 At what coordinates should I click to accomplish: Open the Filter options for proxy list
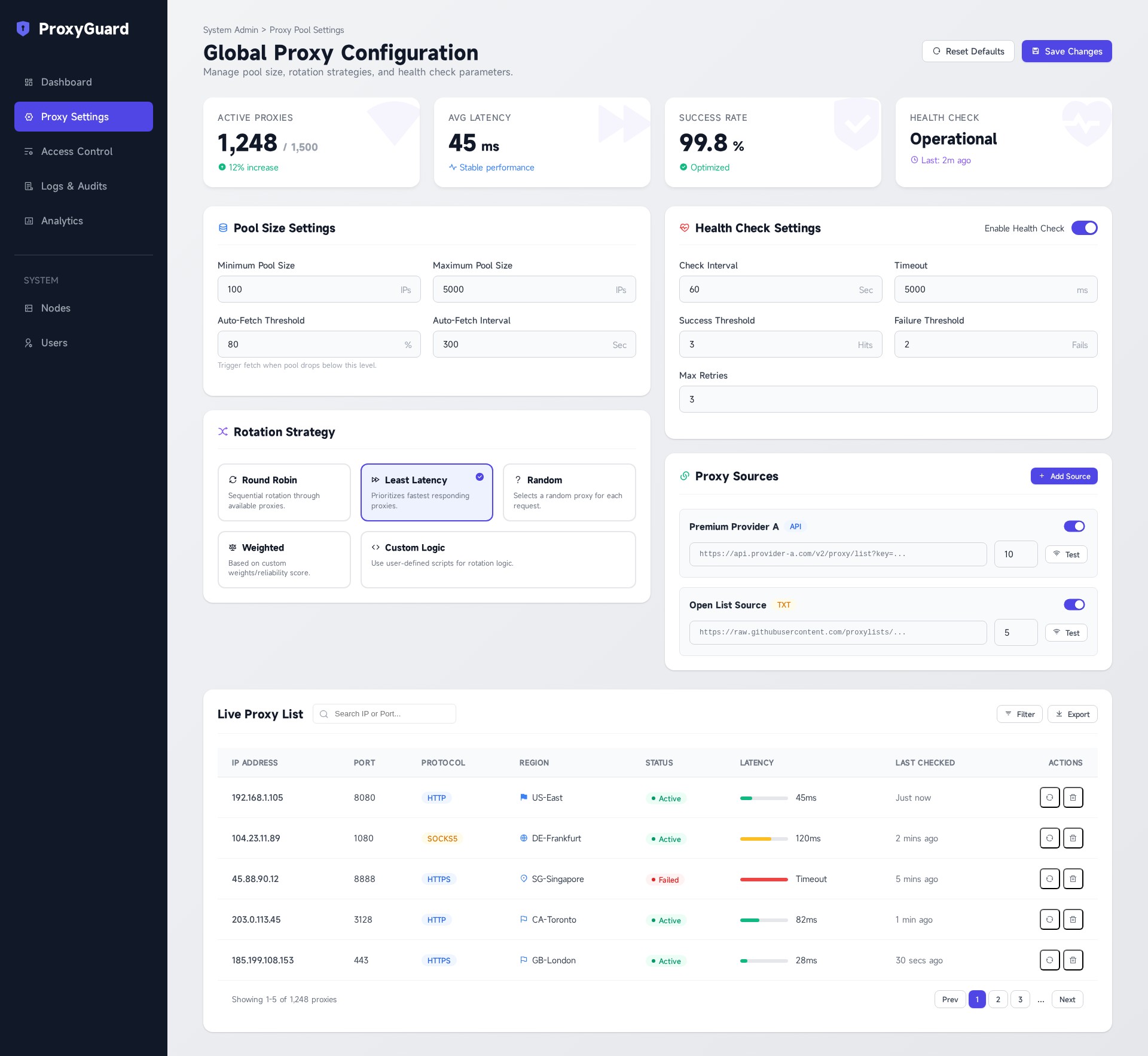1019,714
